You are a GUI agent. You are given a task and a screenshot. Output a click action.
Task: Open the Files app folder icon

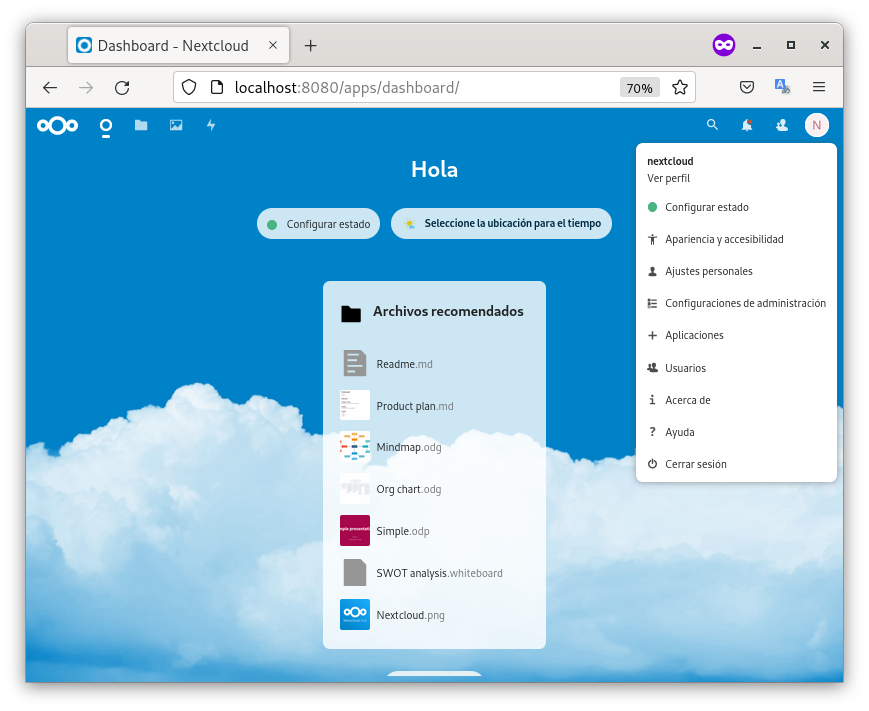pos(141,125)
